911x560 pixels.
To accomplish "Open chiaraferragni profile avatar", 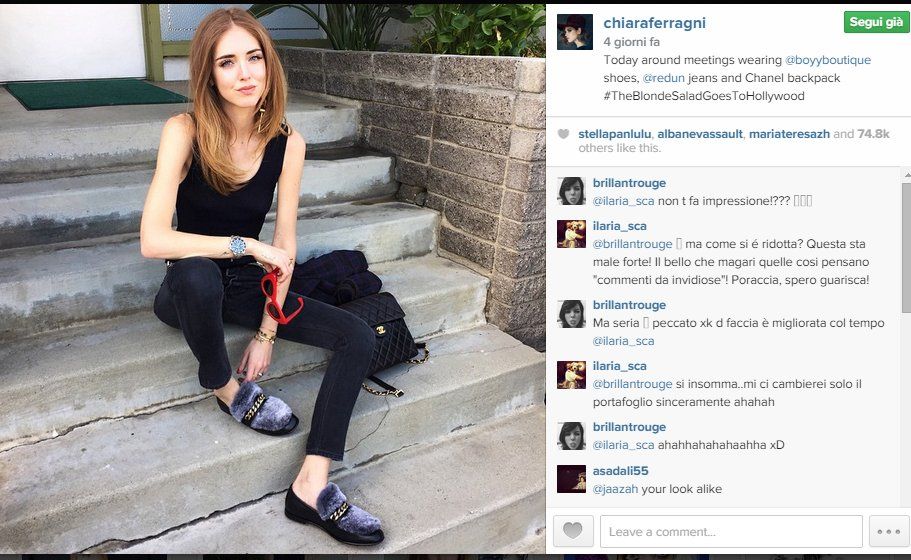I will click(x=575, y=32).
